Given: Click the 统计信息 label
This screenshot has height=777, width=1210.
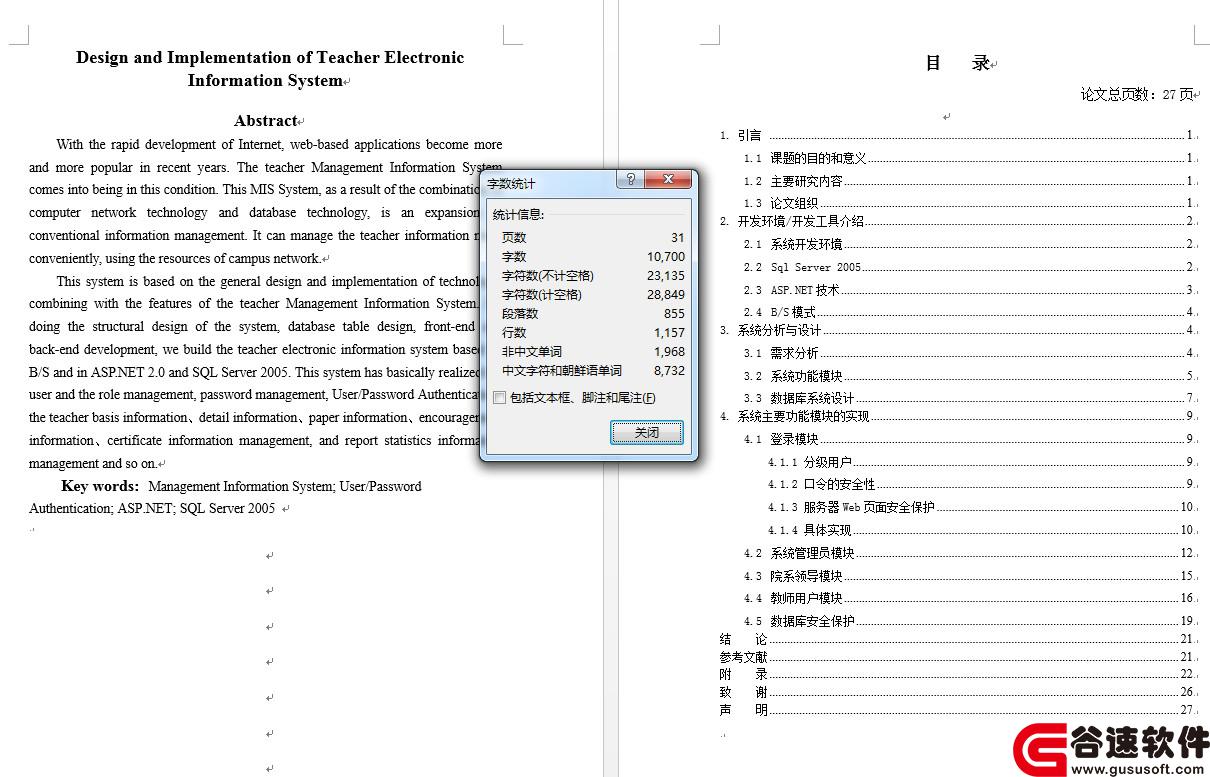Looking at the screenshot, I should point(519,214).
